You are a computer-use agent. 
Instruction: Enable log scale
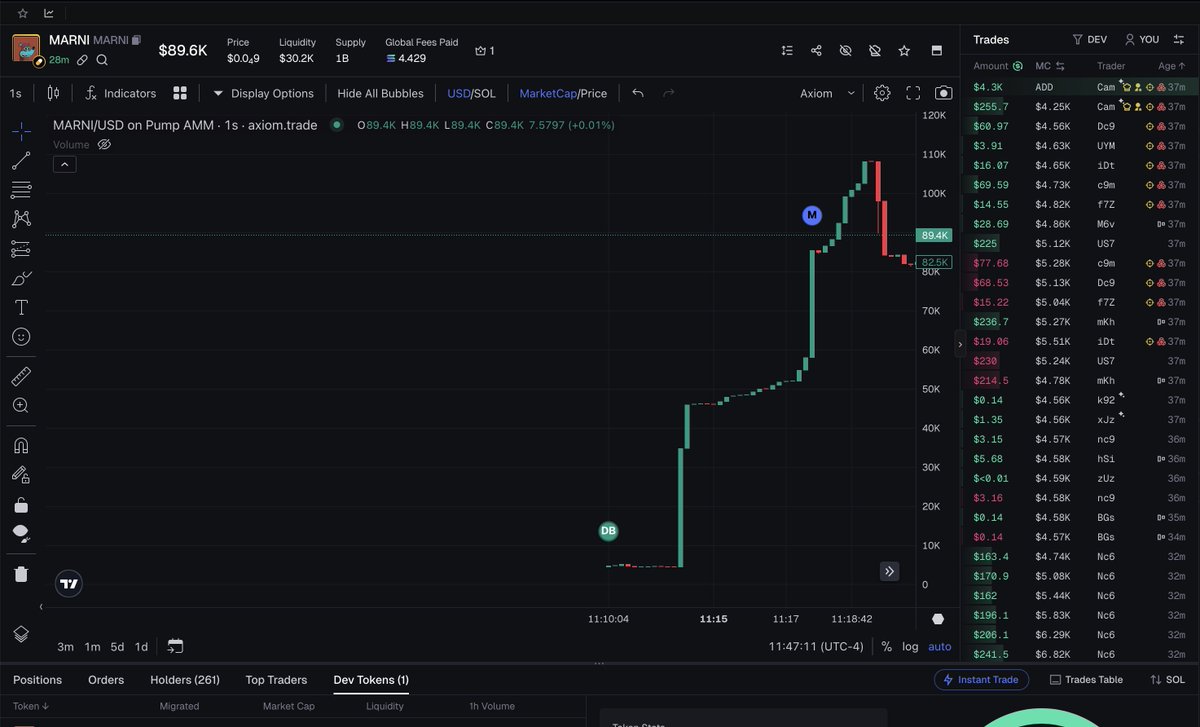point(910,647)
